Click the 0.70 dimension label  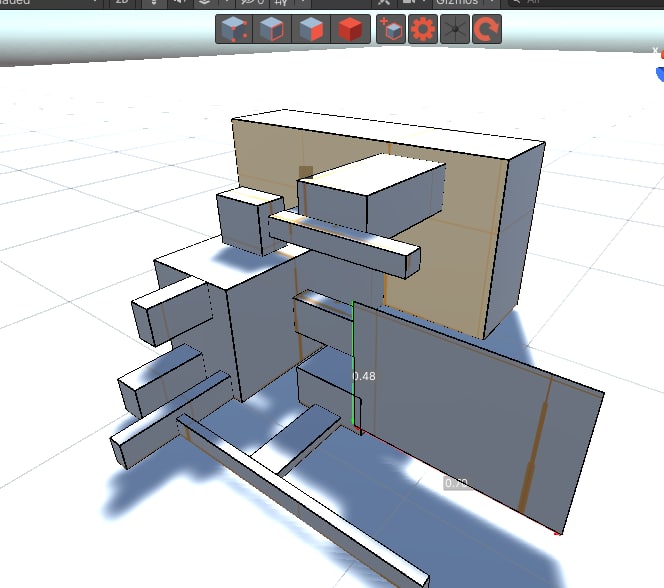tap(456, 483)
